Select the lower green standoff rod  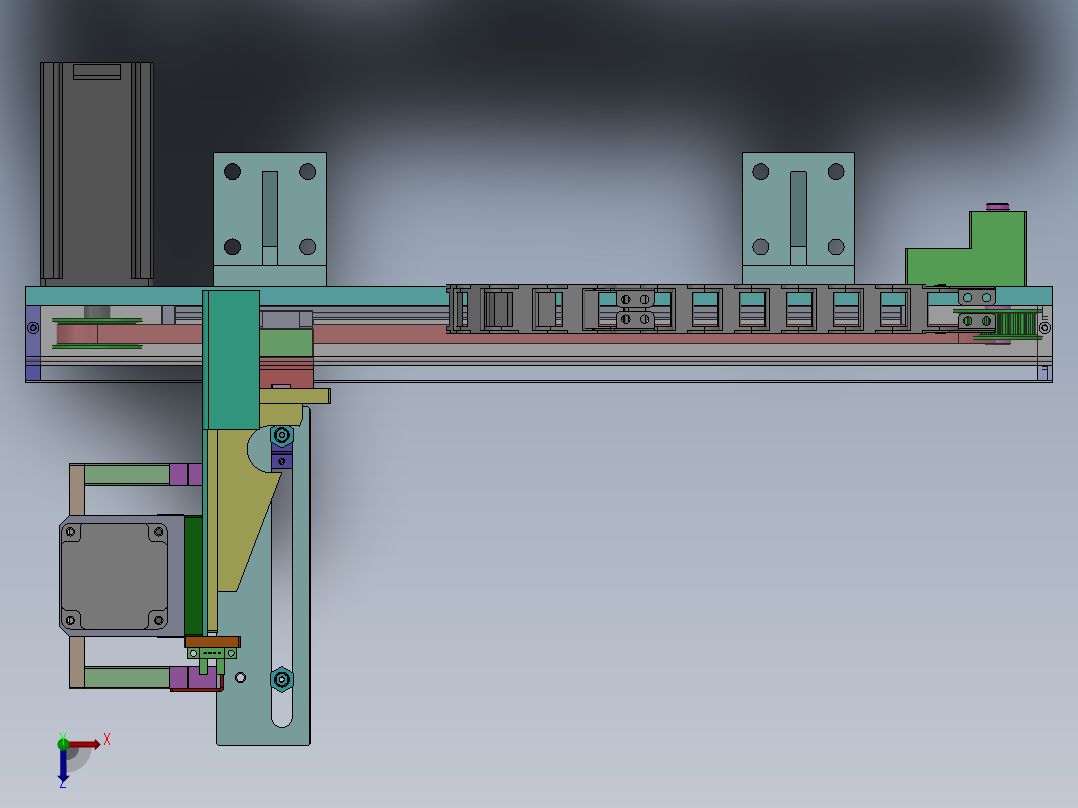tap(126, 677)
